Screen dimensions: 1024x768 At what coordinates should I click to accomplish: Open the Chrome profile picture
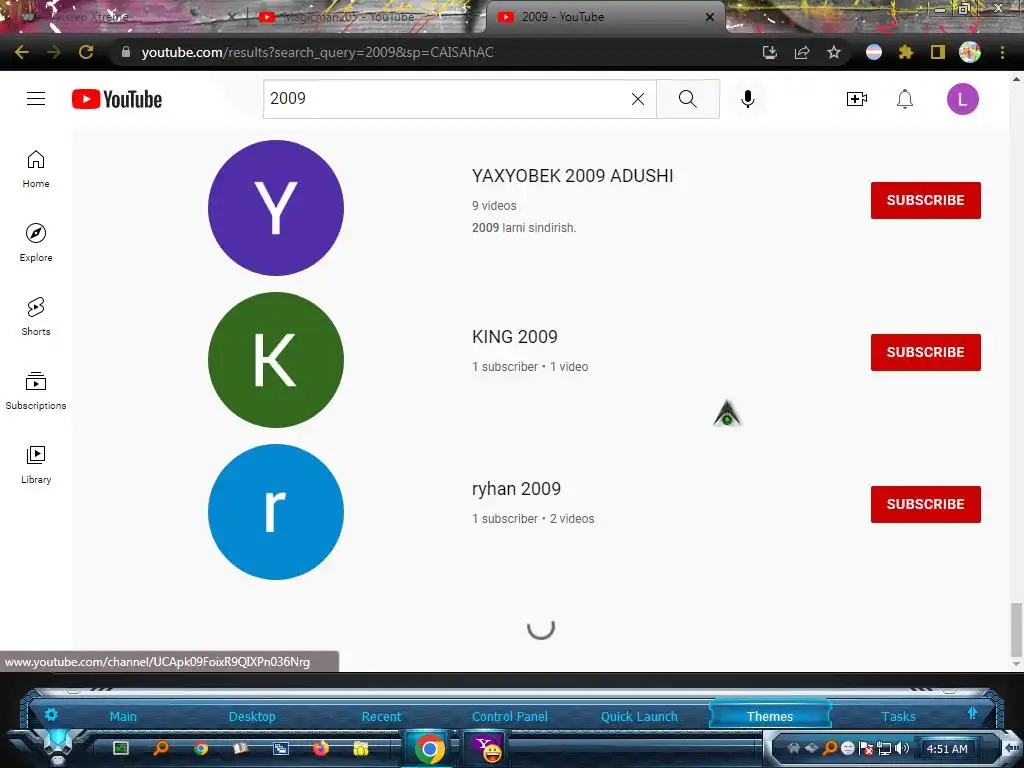click(x=970, y=52)
